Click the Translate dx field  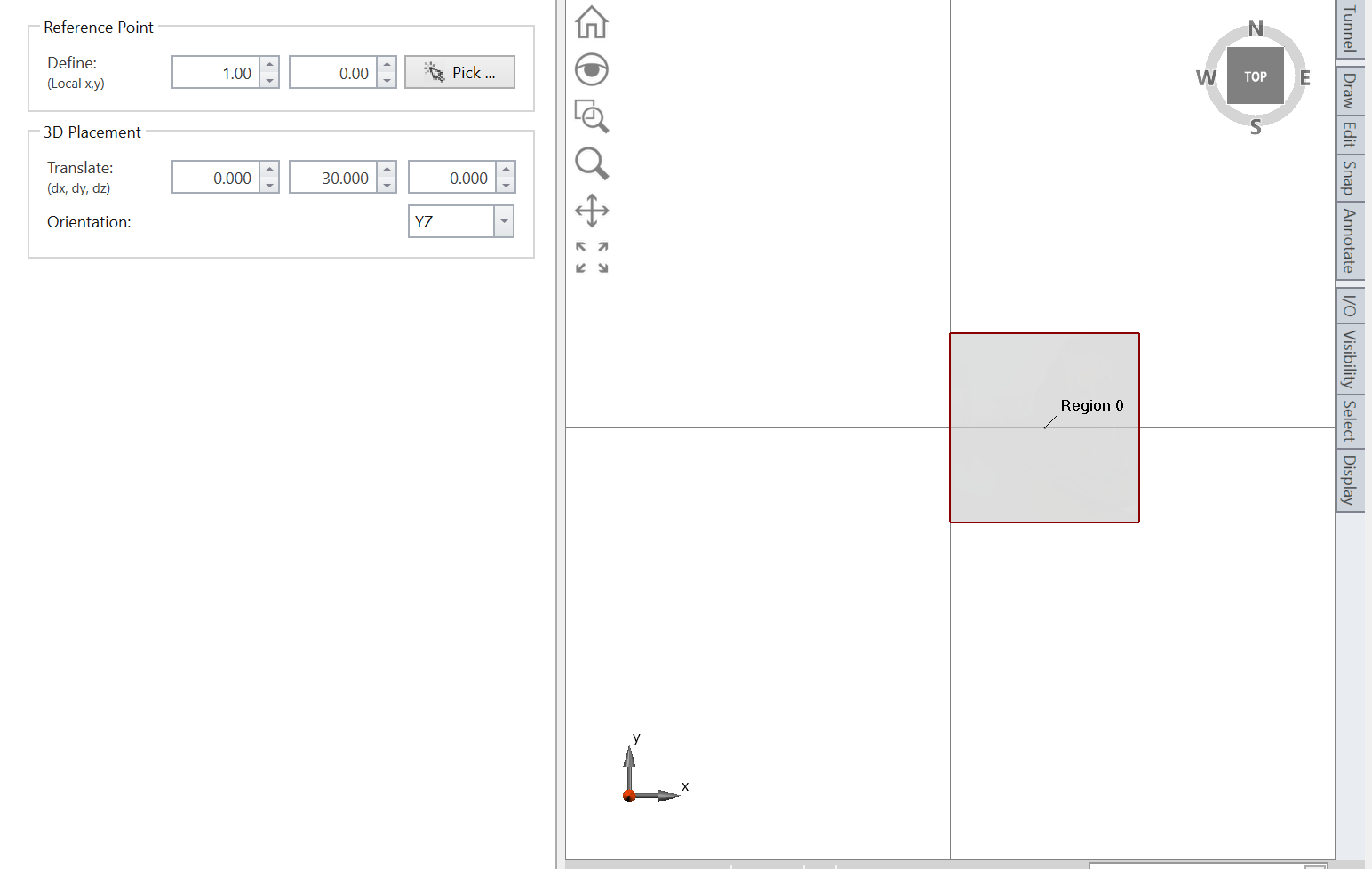tap(216, 178)
